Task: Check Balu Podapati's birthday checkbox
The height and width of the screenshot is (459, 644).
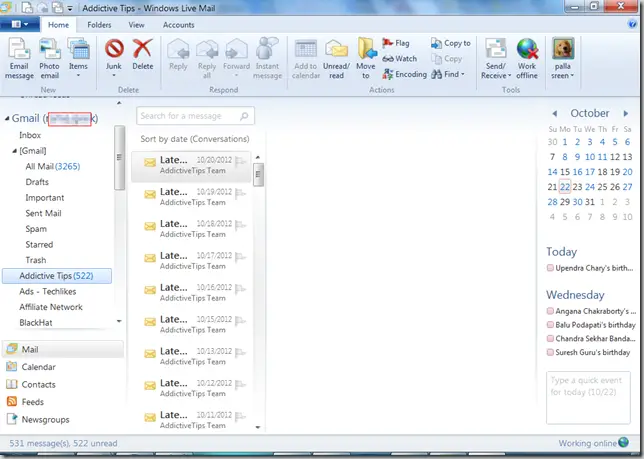Action: 550,325
